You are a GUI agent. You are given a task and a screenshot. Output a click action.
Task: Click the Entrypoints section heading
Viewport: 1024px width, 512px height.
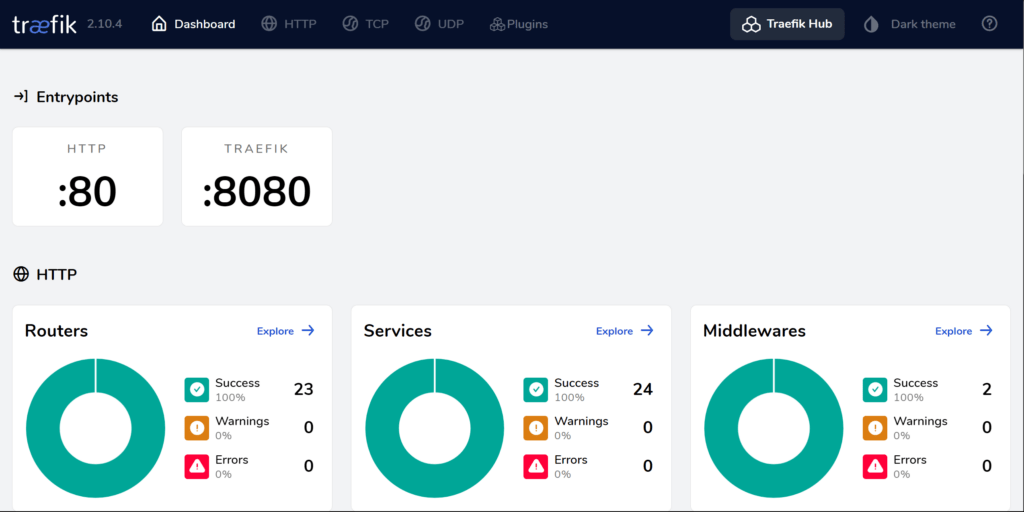(77, 97)
